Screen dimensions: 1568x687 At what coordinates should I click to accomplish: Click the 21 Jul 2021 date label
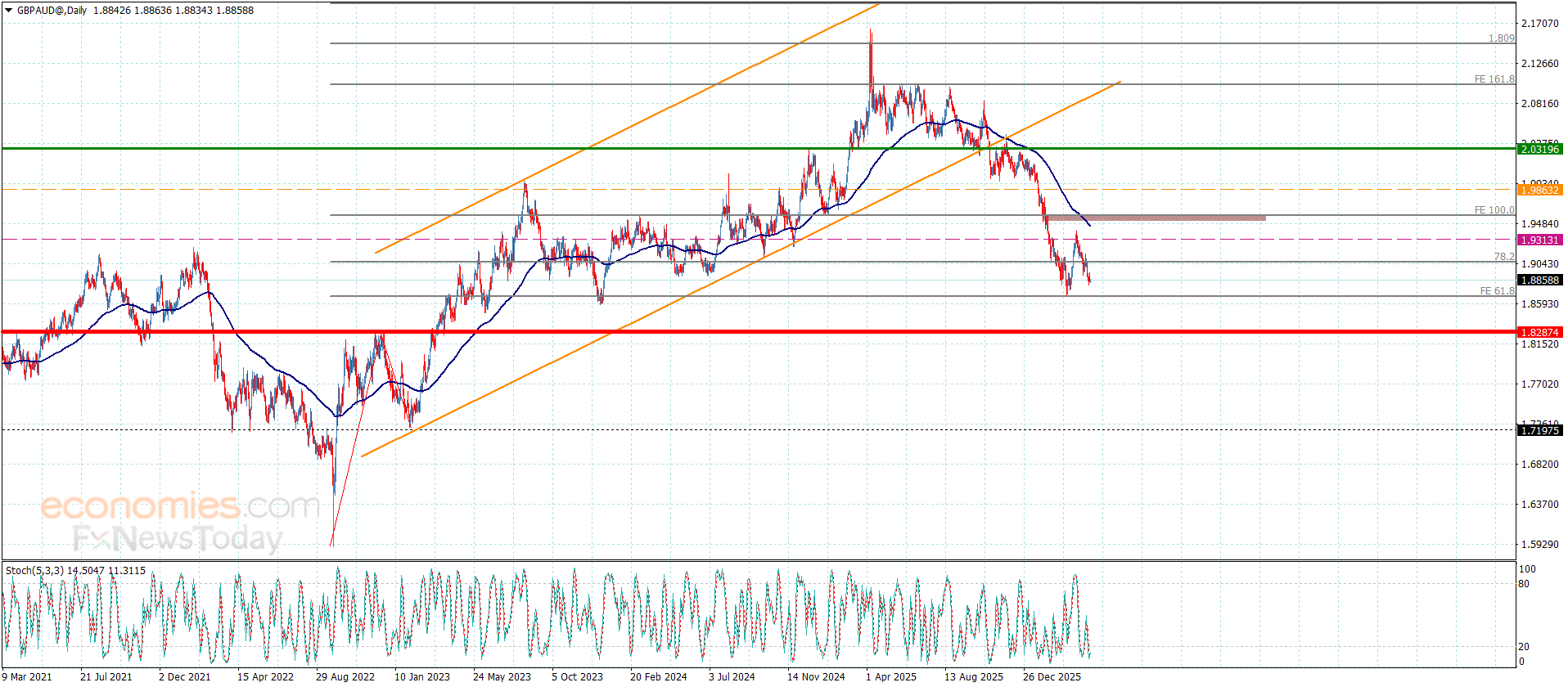(106, 676)
